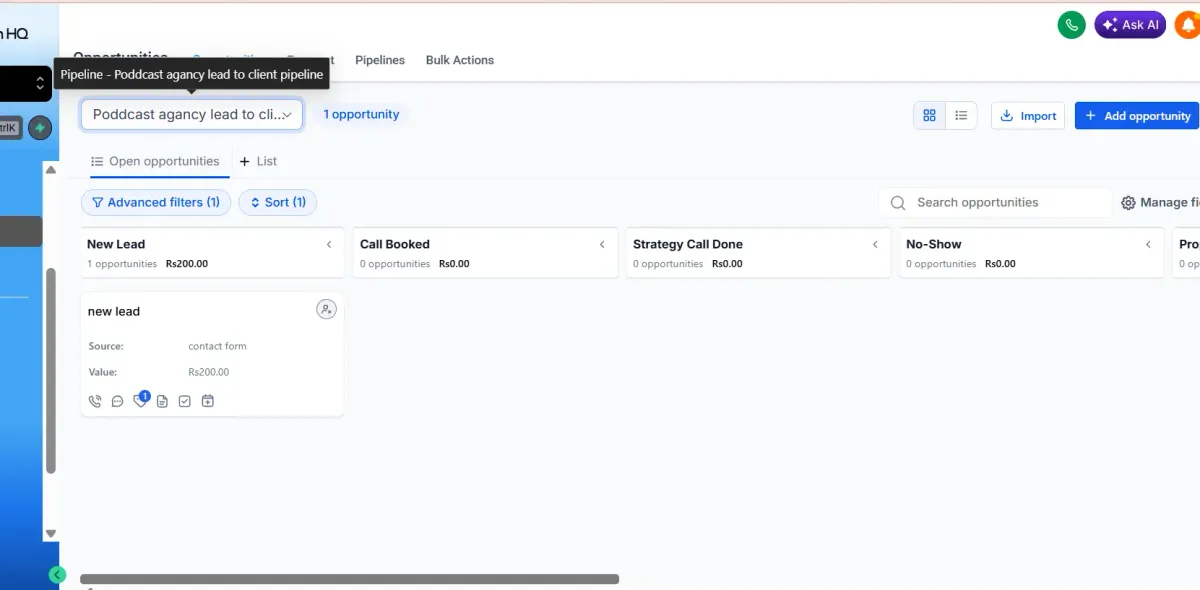Switch to board grid view

929,115
